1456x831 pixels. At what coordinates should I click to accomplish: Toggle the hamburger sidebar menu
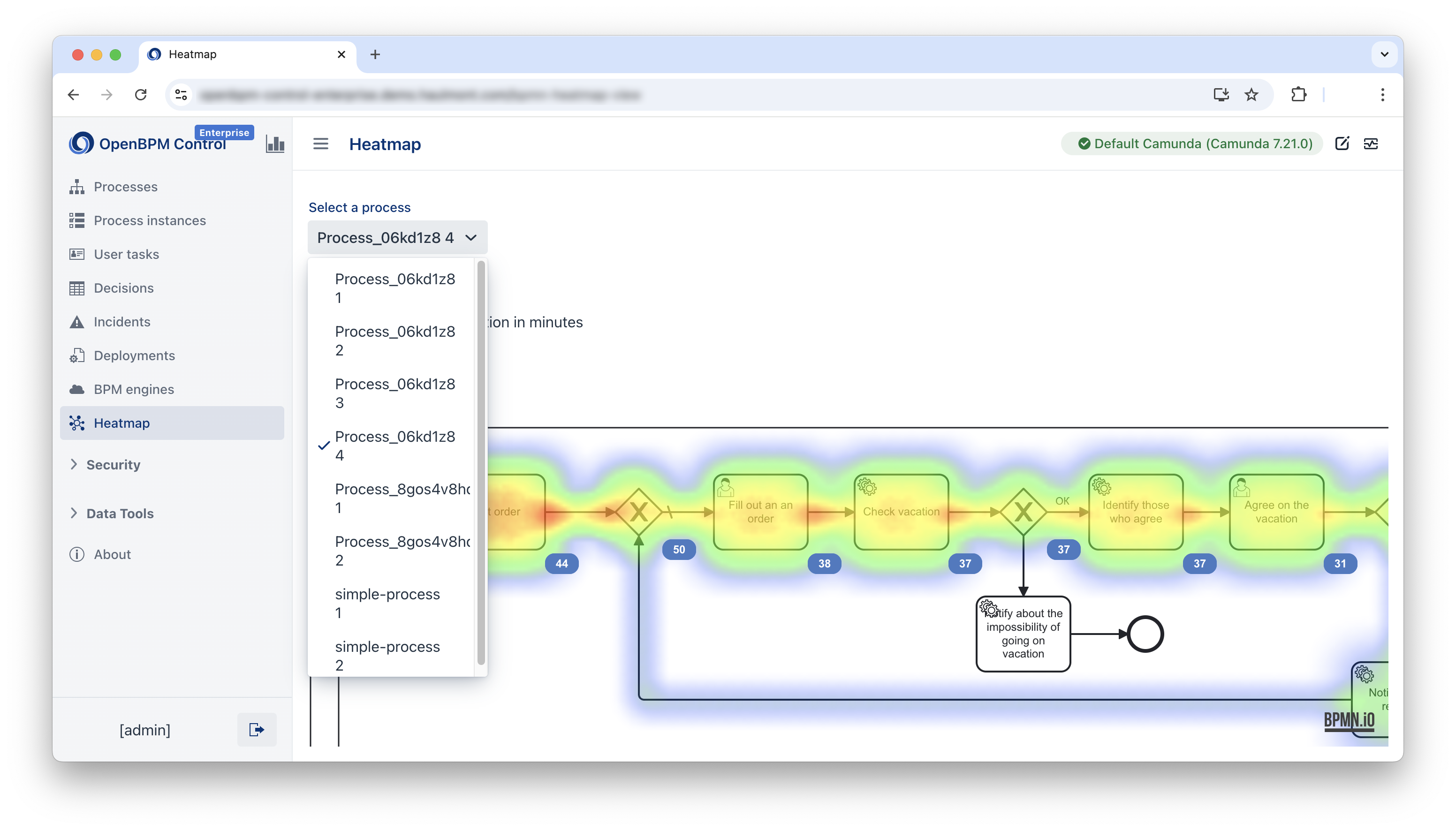[321, 144]
